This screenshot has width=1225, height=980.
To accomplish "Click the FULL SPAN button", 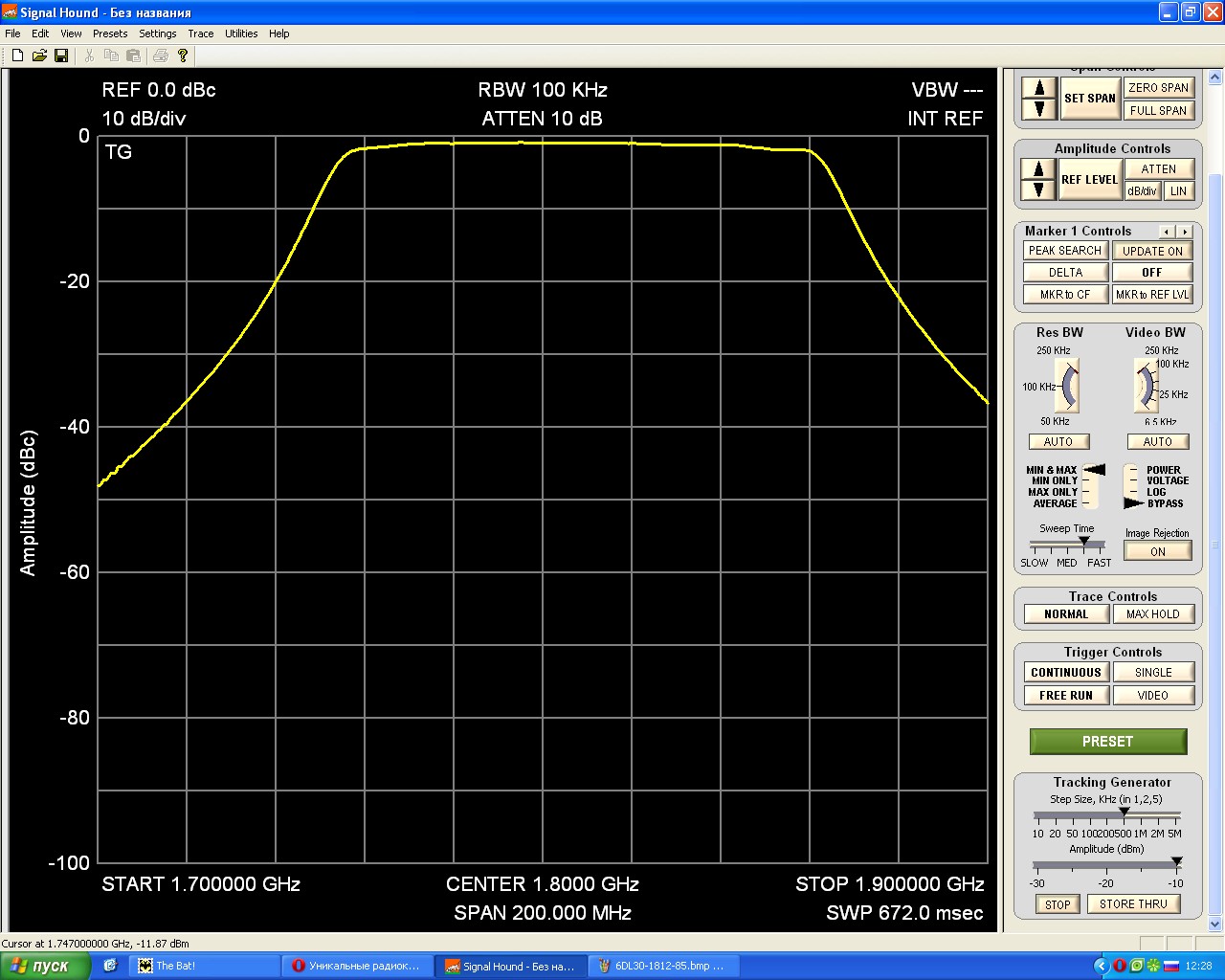I will tap(1158, 110).
